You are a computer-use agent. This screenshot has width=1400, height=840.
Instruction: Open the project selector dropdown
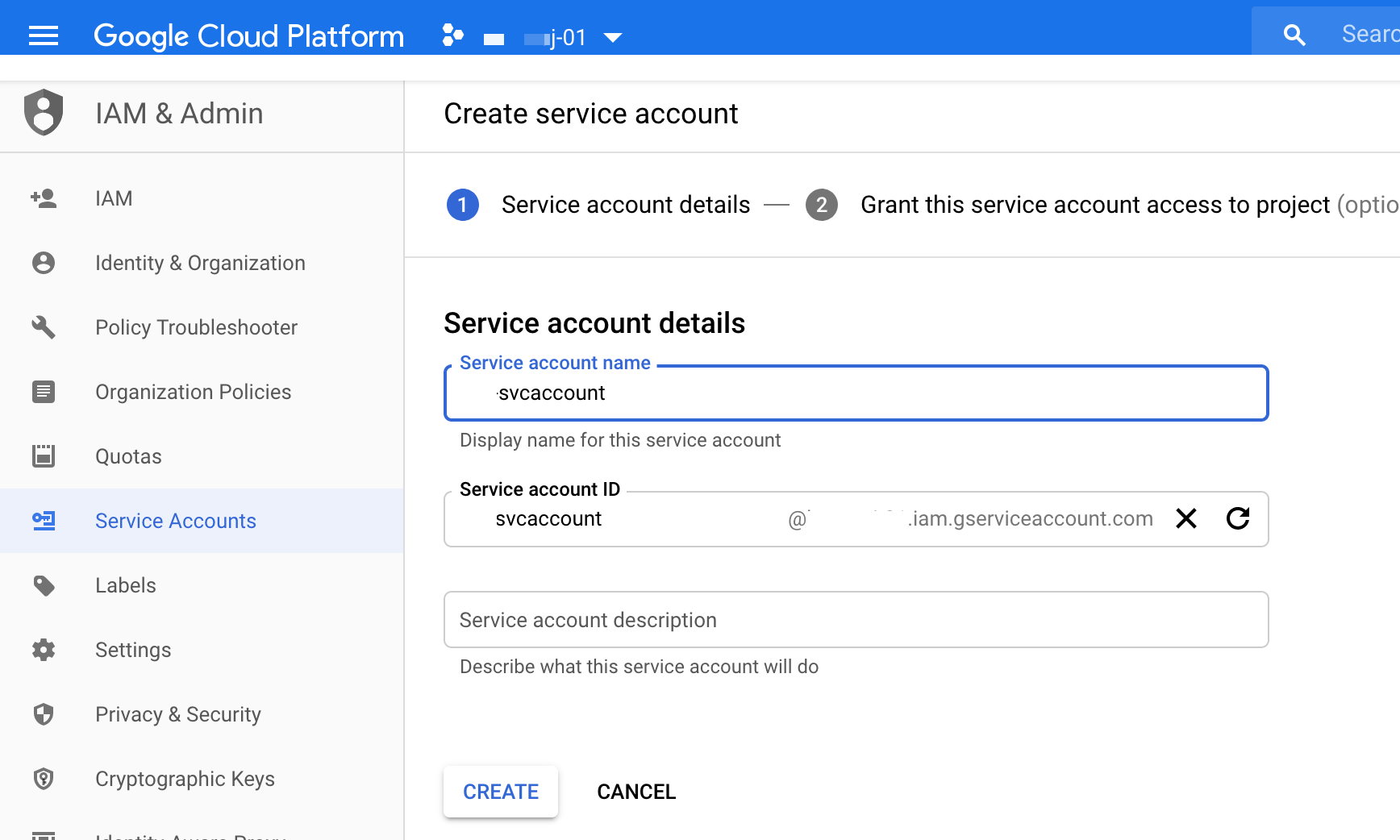point(614,37)
